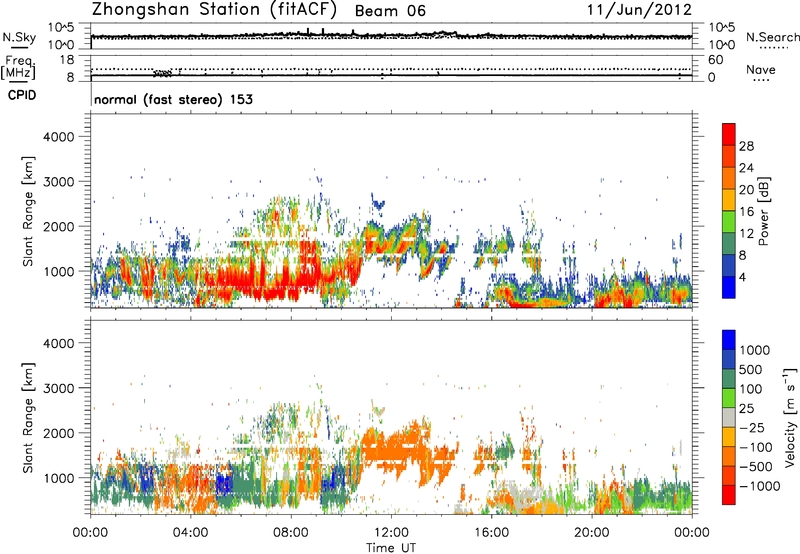Select the 'Beam 06' label

(390, 11)
